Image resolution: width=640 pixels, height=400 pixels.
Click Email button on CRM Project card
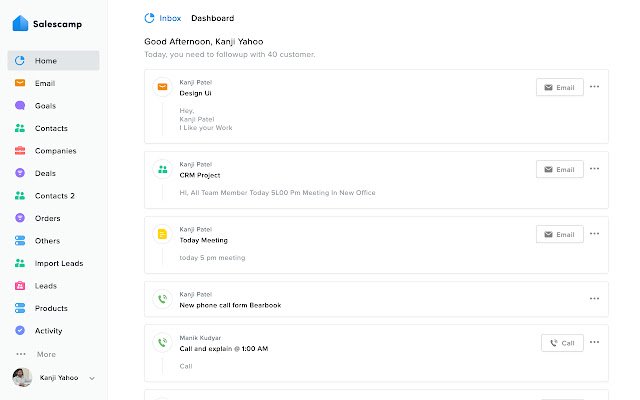[560, 169]
